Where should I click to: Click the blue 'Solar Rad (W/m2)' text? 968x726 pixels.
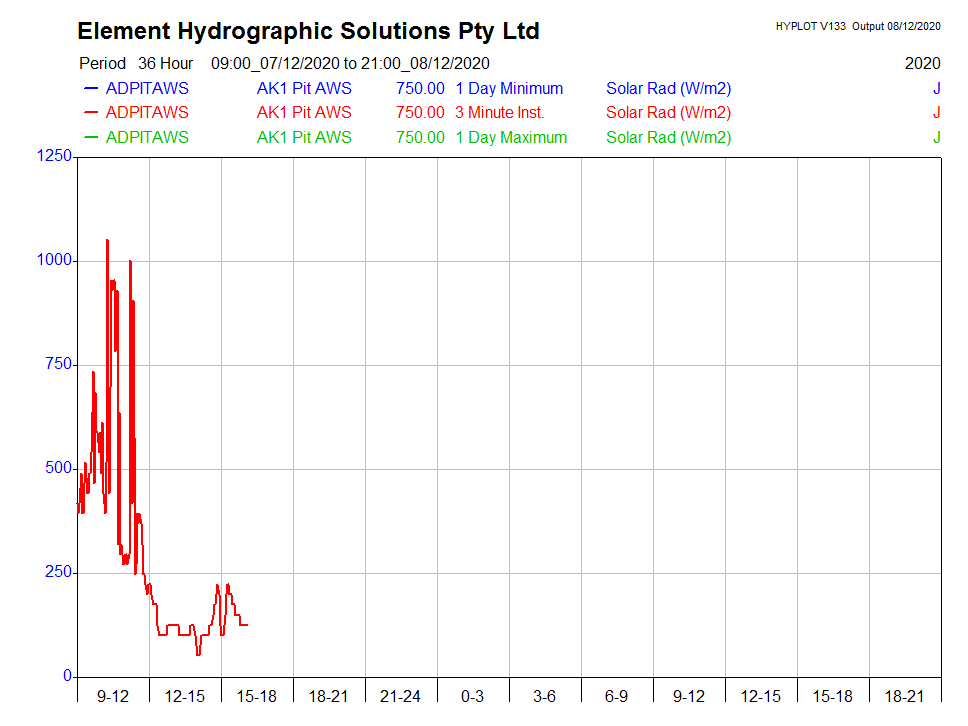click(x=668, y=88)
